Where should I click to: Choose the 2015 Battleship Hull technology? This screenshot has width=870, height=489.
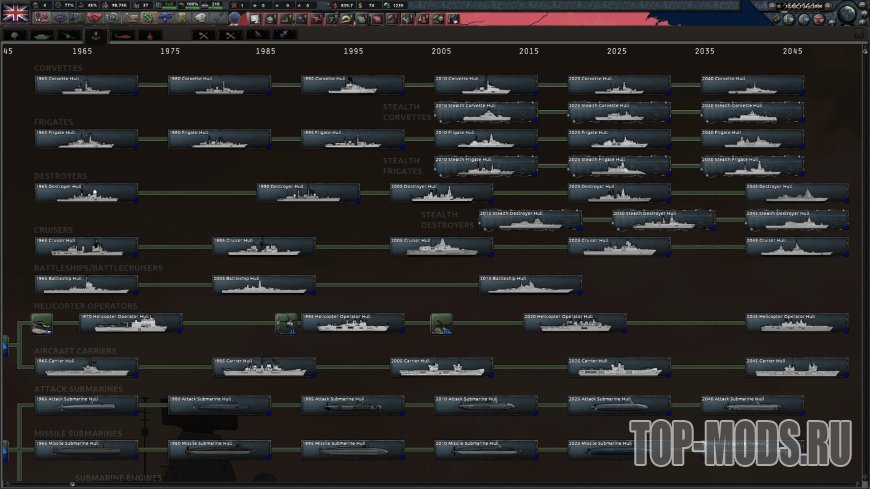530,285
